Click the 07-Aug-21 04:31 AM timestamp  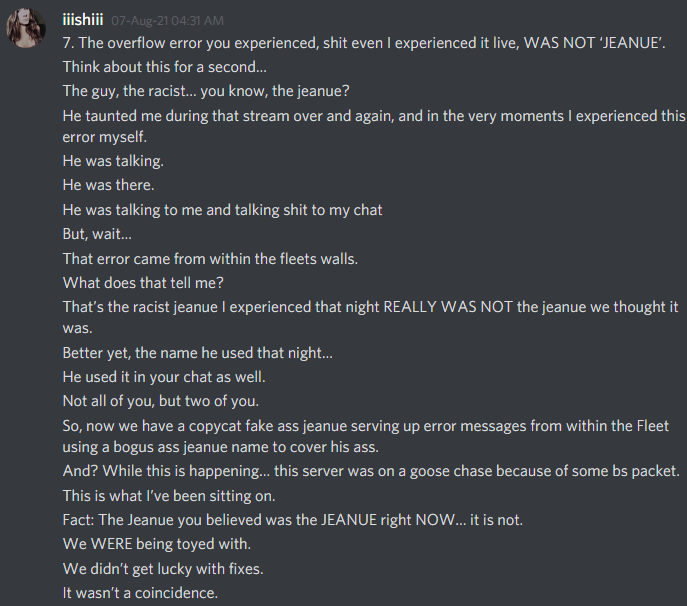pyautogui.click(x=167, y=21)
